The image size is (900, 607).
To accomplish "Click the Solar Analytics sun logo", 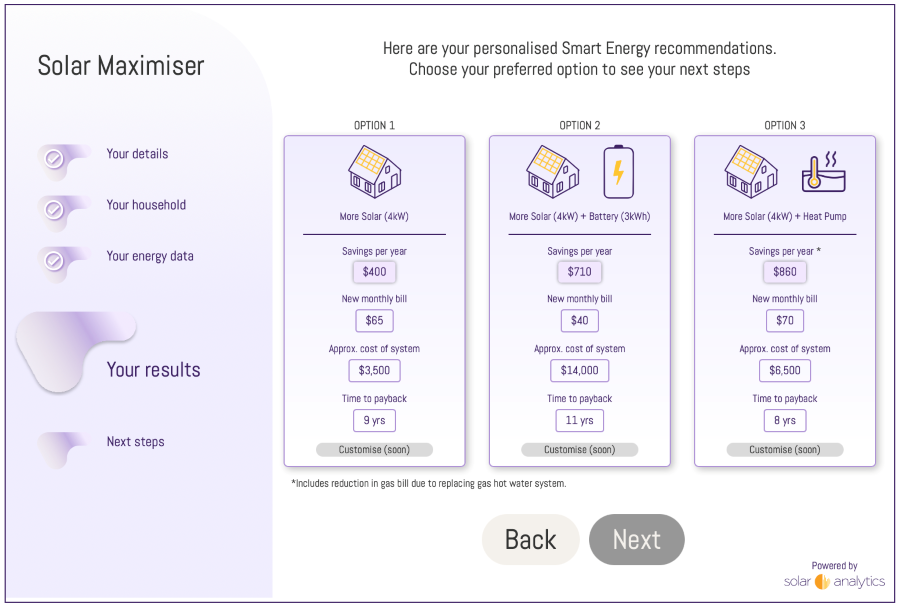I will tap(822, 581).
